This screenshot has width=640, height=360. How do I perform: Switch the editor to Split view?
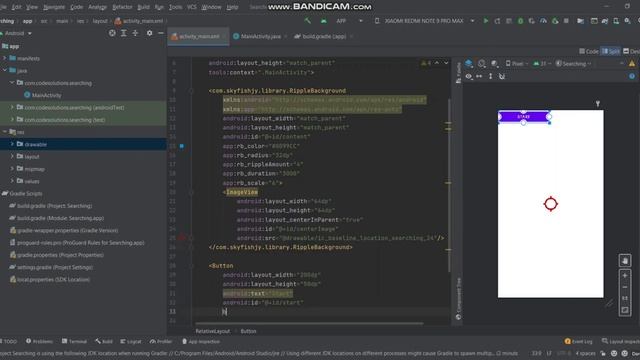tap(611, 51)
